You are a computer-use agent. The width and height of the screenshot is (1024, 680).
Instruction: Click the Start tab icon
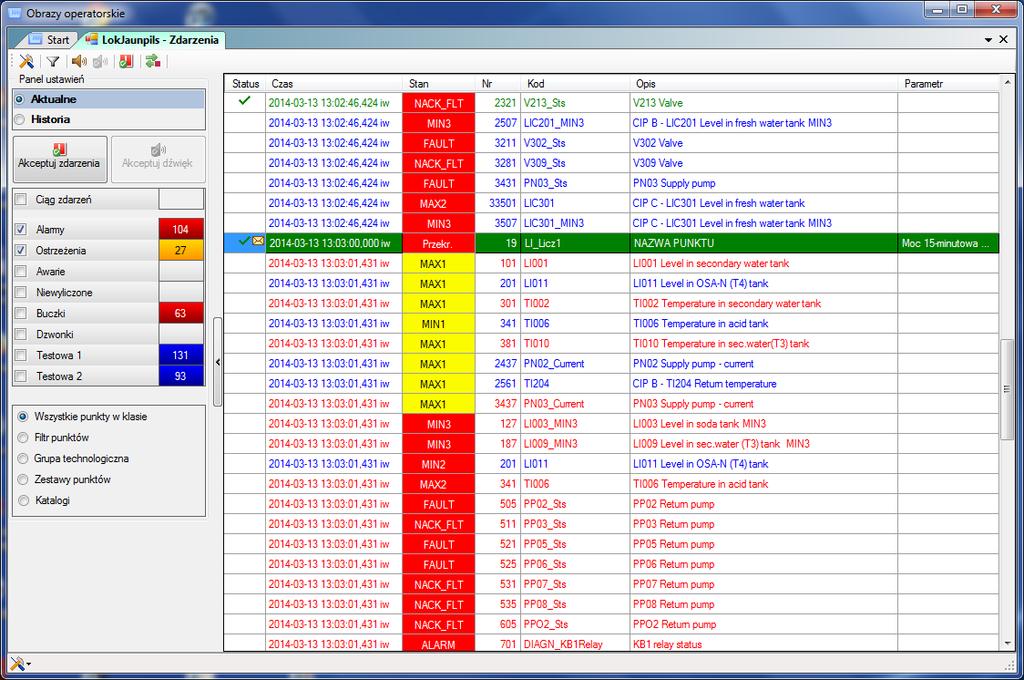[x=36, y=40]
